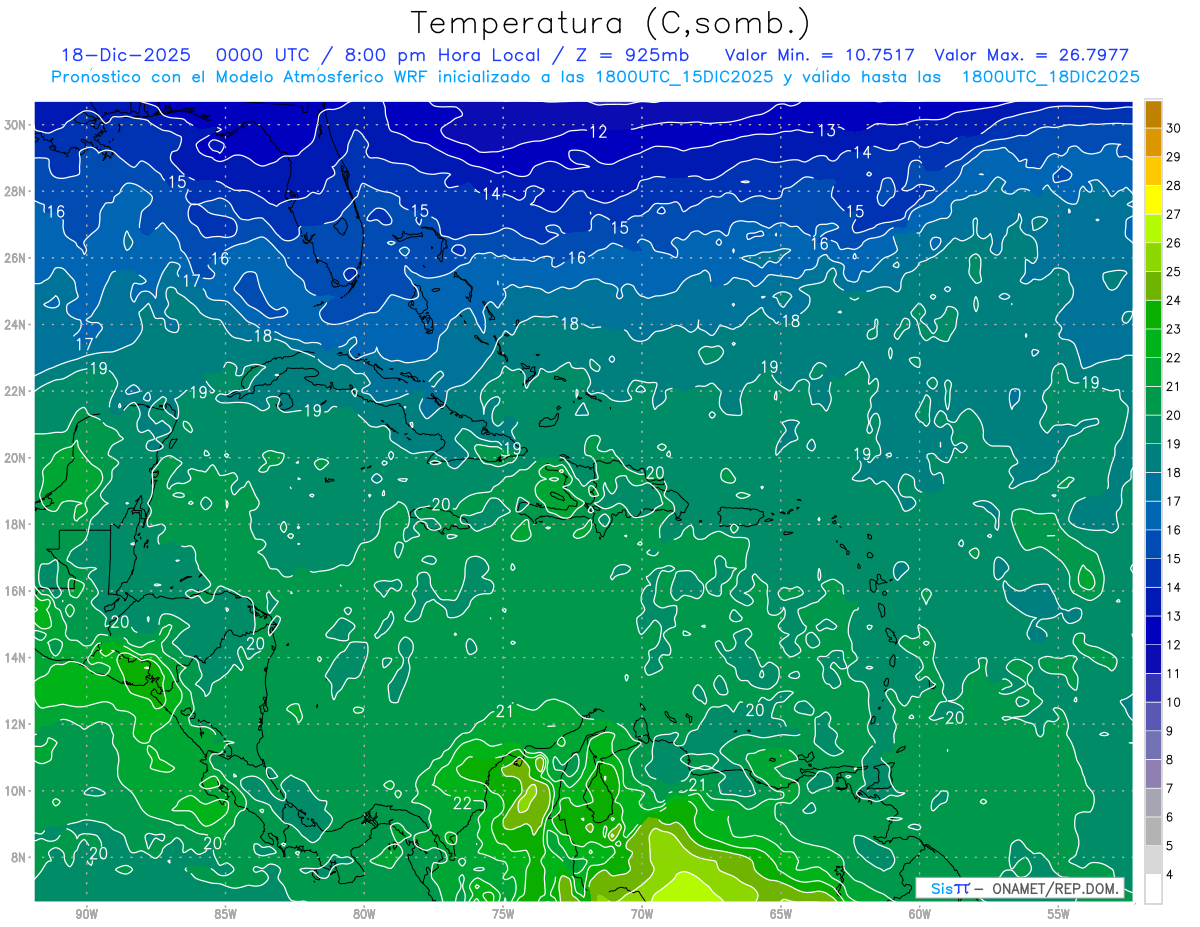Viewport: 1200px width, 927px height.
Task: Click the purple swatch between 7 and 8
Action: pyautogui.click(x=1154, y=775)
